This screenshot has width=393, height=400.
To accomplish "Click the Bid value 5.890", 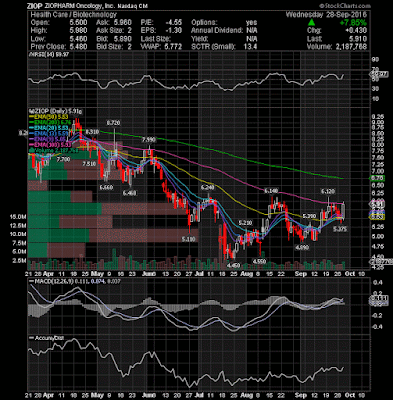I will point(124,39).
